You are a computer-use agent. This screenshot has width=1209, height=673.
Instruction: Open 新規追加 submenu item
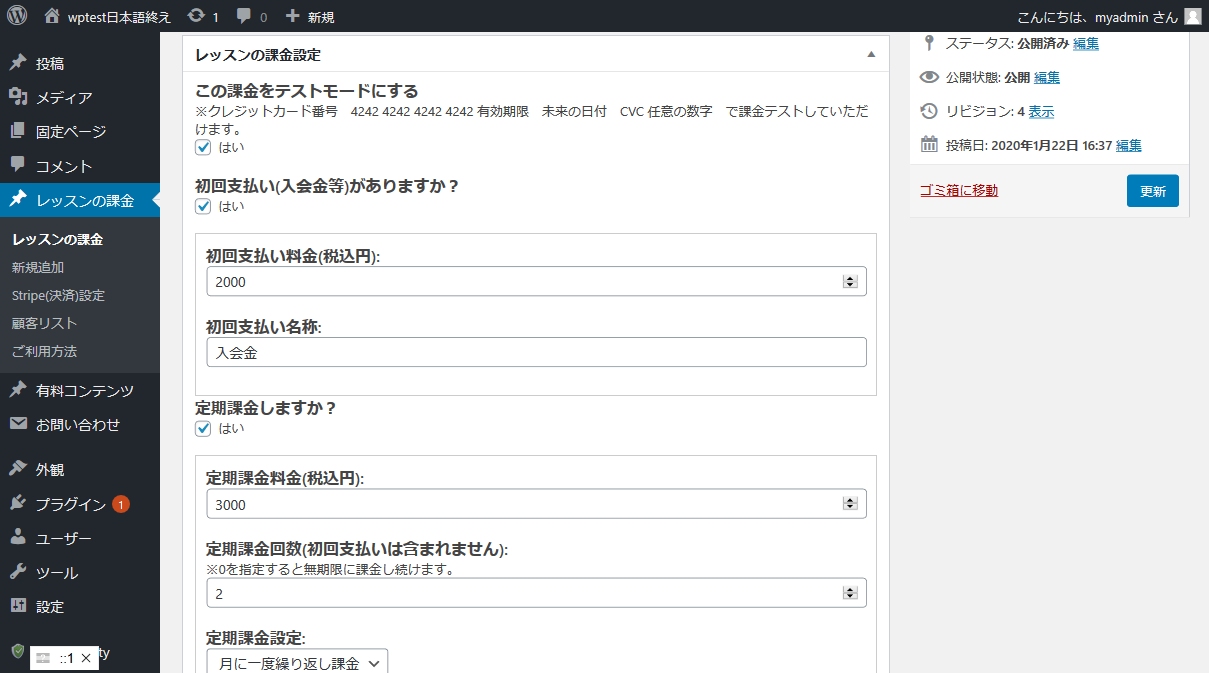(38, 267)
